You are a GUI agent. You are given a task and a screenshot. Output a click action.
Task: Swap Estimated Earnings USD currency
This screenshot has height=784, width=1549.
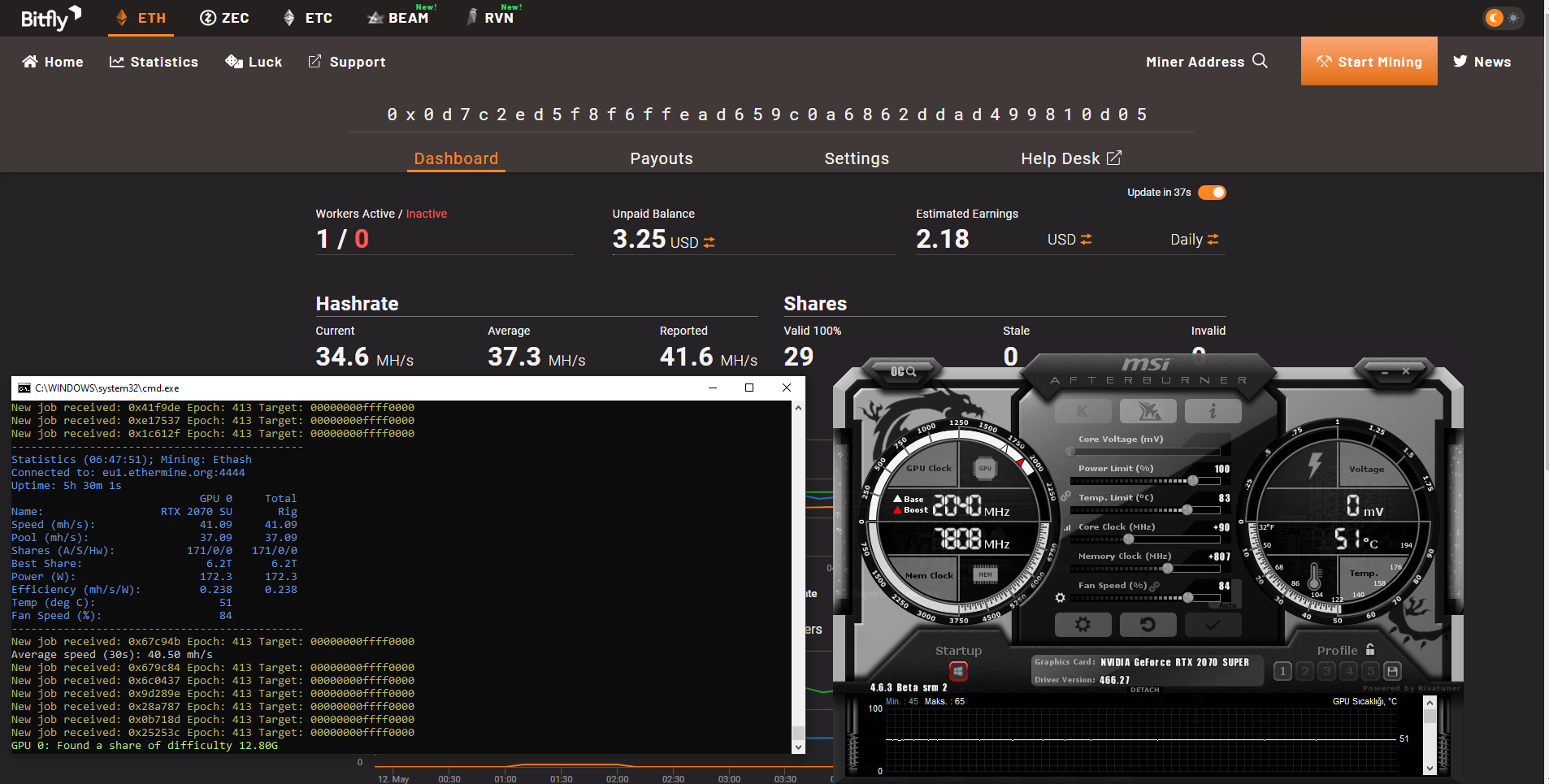(x=1087, y=240)
